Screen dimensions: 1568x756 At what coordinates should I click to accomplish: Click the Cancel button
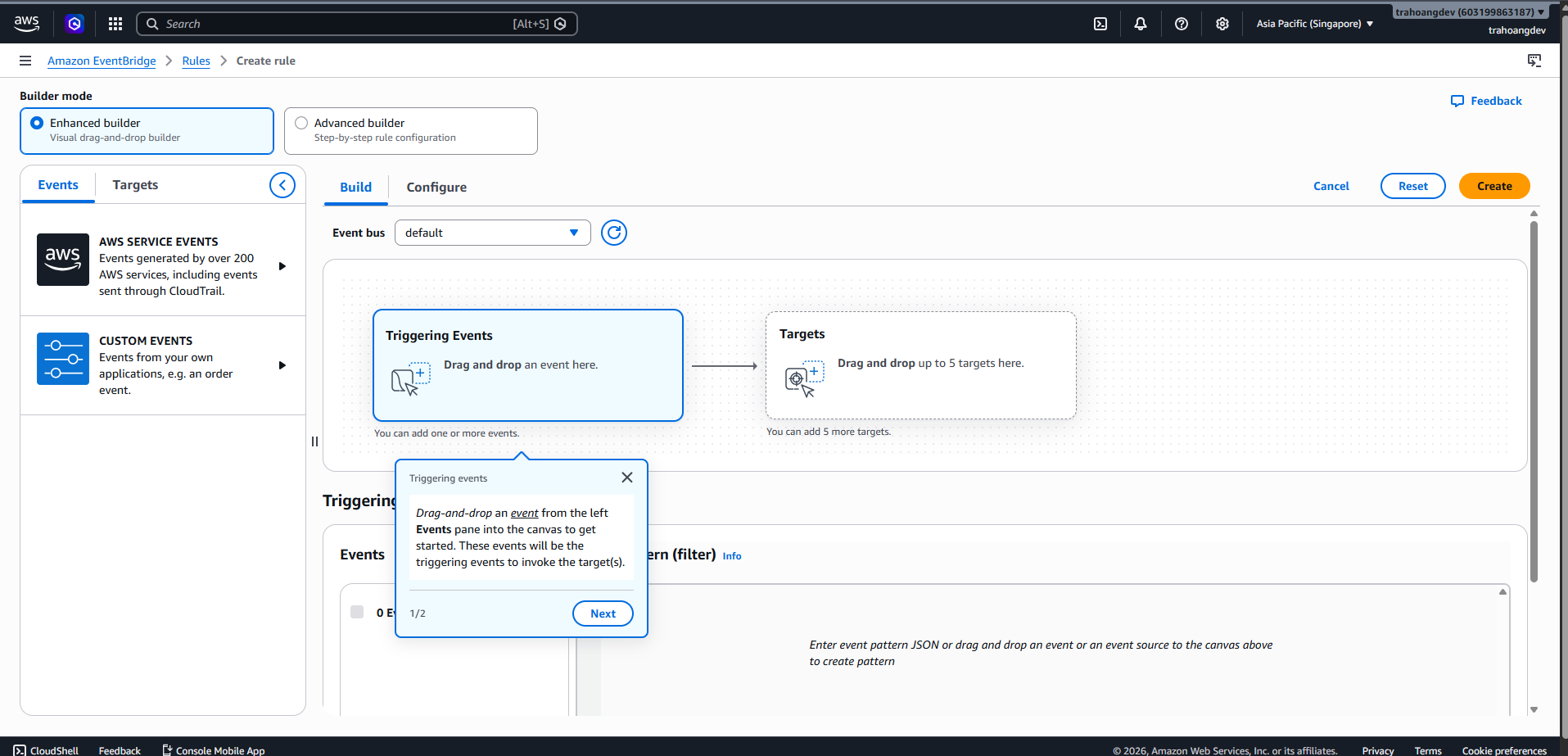pos(1331,186)
